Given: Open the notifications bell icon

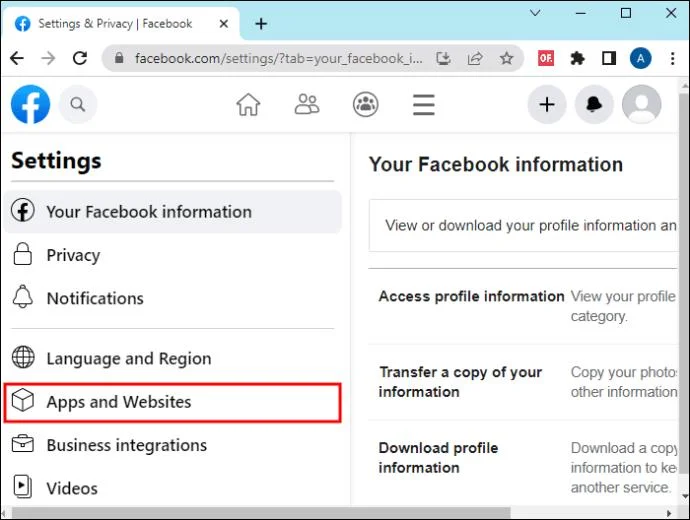Looking at the screenshot, I should [594, 105].
